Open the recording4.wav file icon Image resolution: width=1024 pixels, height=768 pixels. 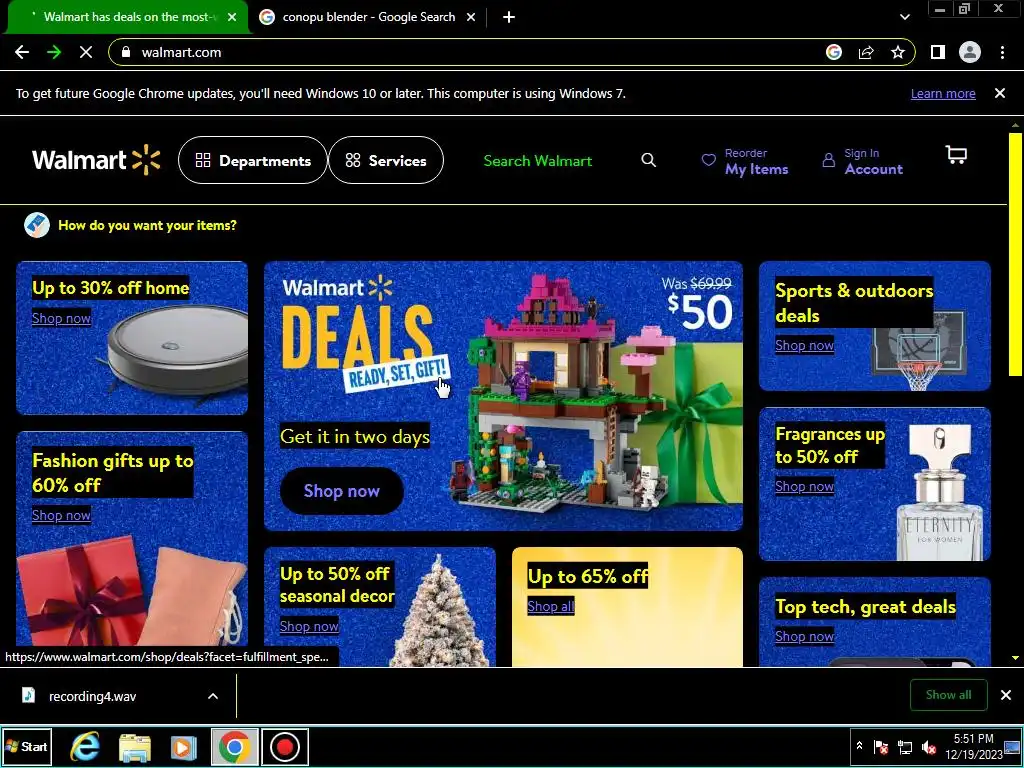[x=28, y=696]
